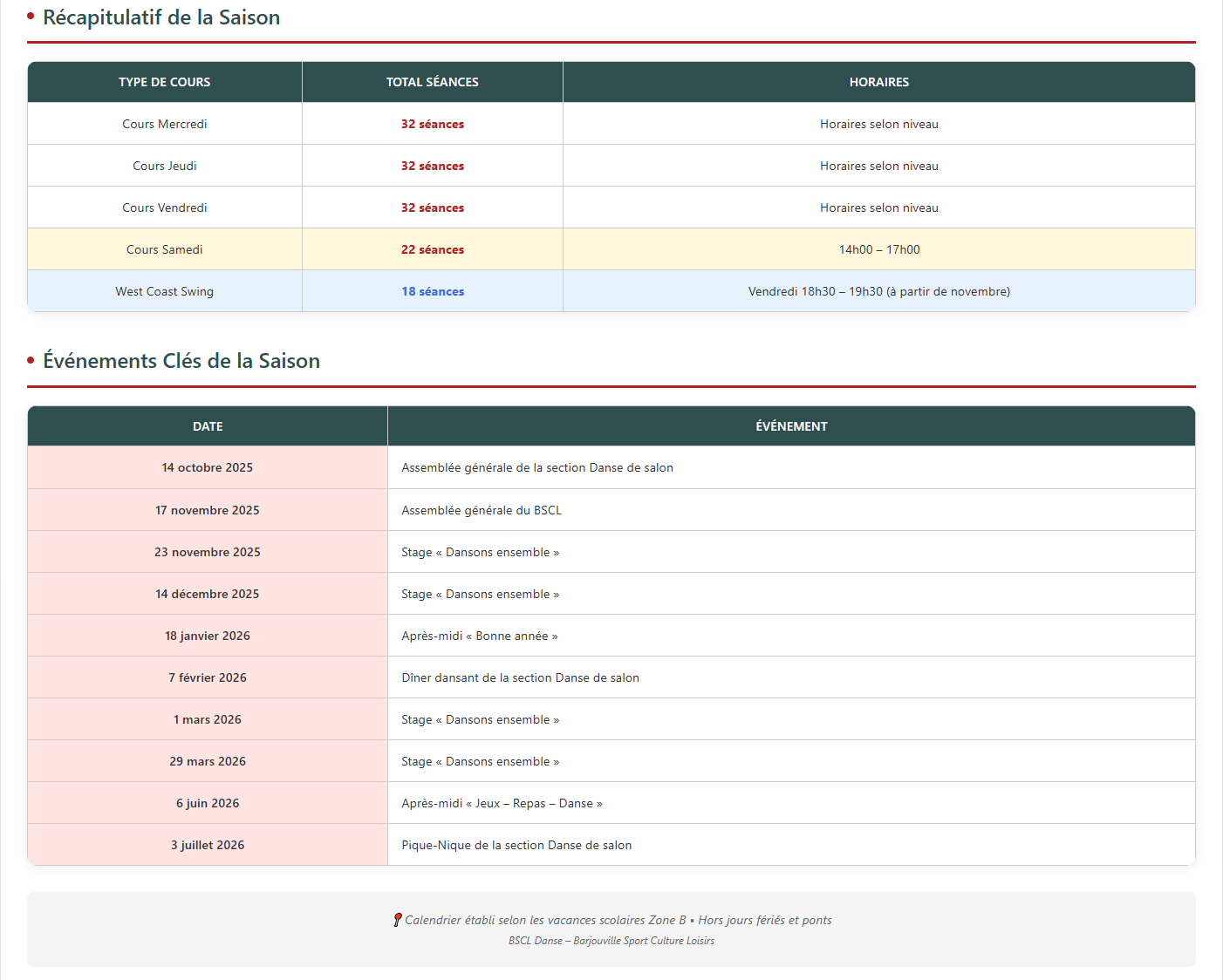1223x980 pixels.
Task: Click the pushpin icon in the footer note
Action: (398, 920)
